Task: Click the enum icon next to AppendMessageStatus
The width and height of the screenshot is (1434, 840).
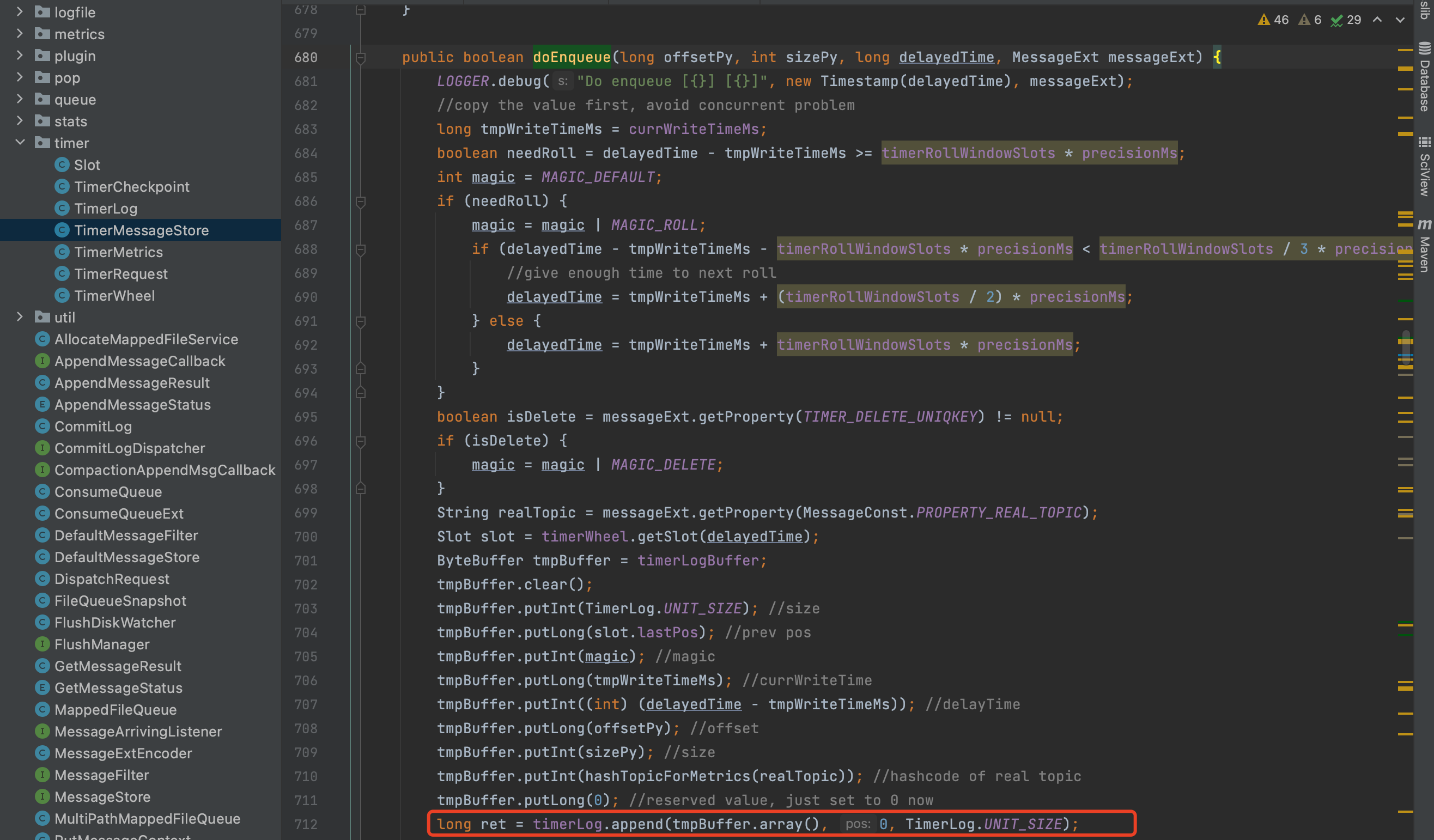Action: point(42,404)
